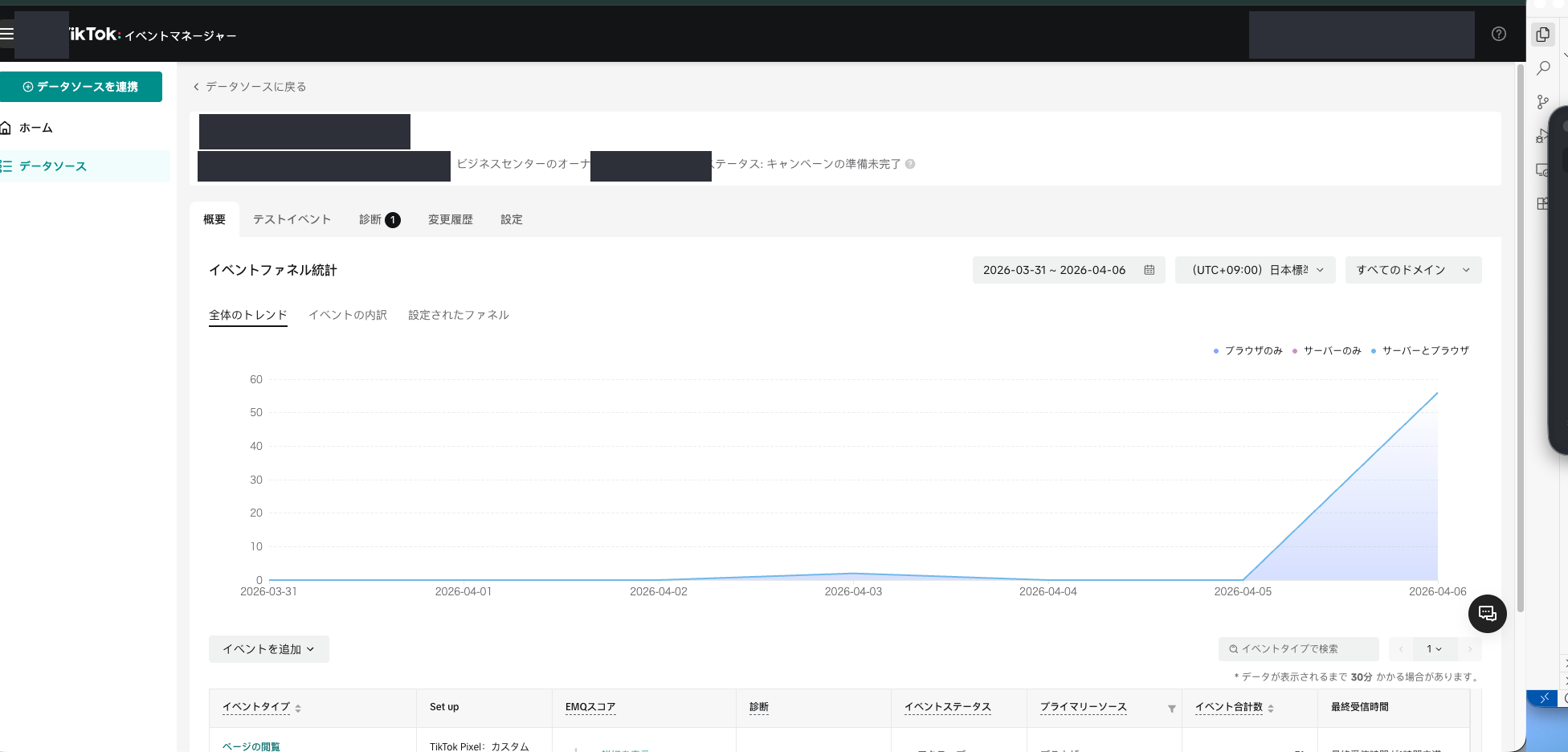Click the floating chat bubble icon bottom right
This screenshot has width=1568, height=752.
[x=1488, y=613]
